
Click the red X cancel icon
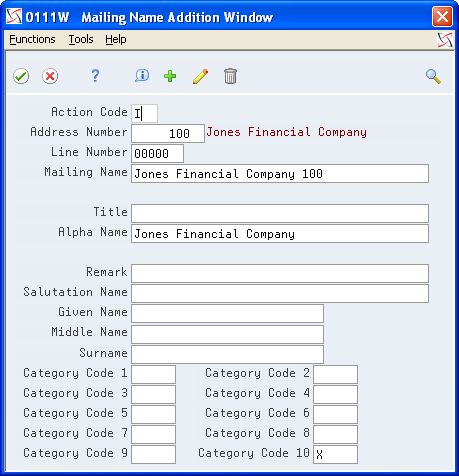[50, 76]
